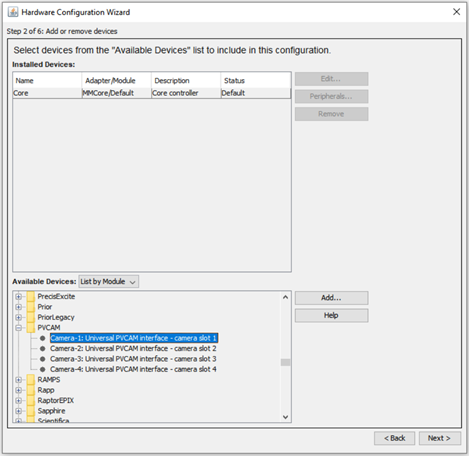Select Camera-3 PVCAM camera slot 3
The image size is (469, 456).
(133, 359)
